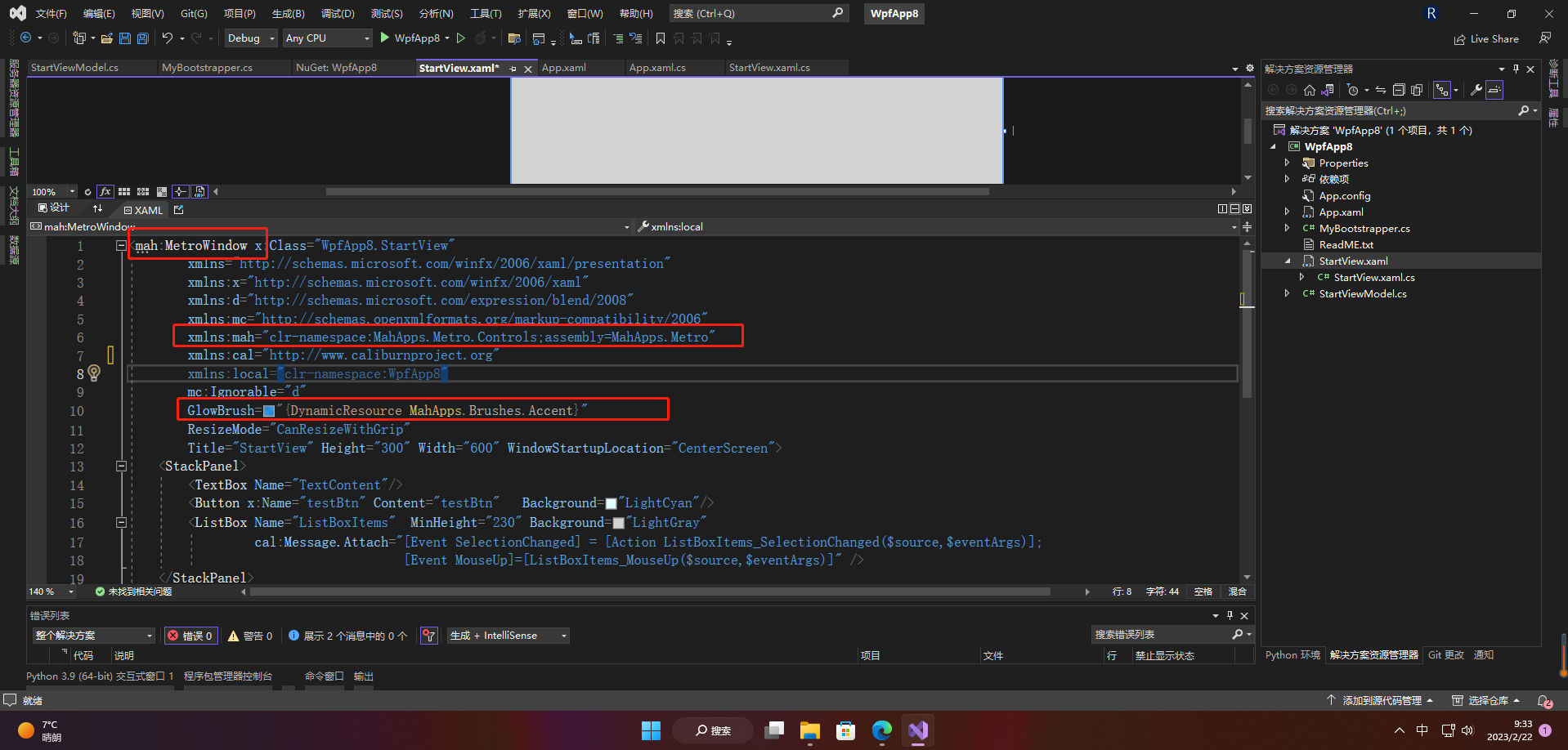Click the 错误 0 errors filter button

pos(191,636)
